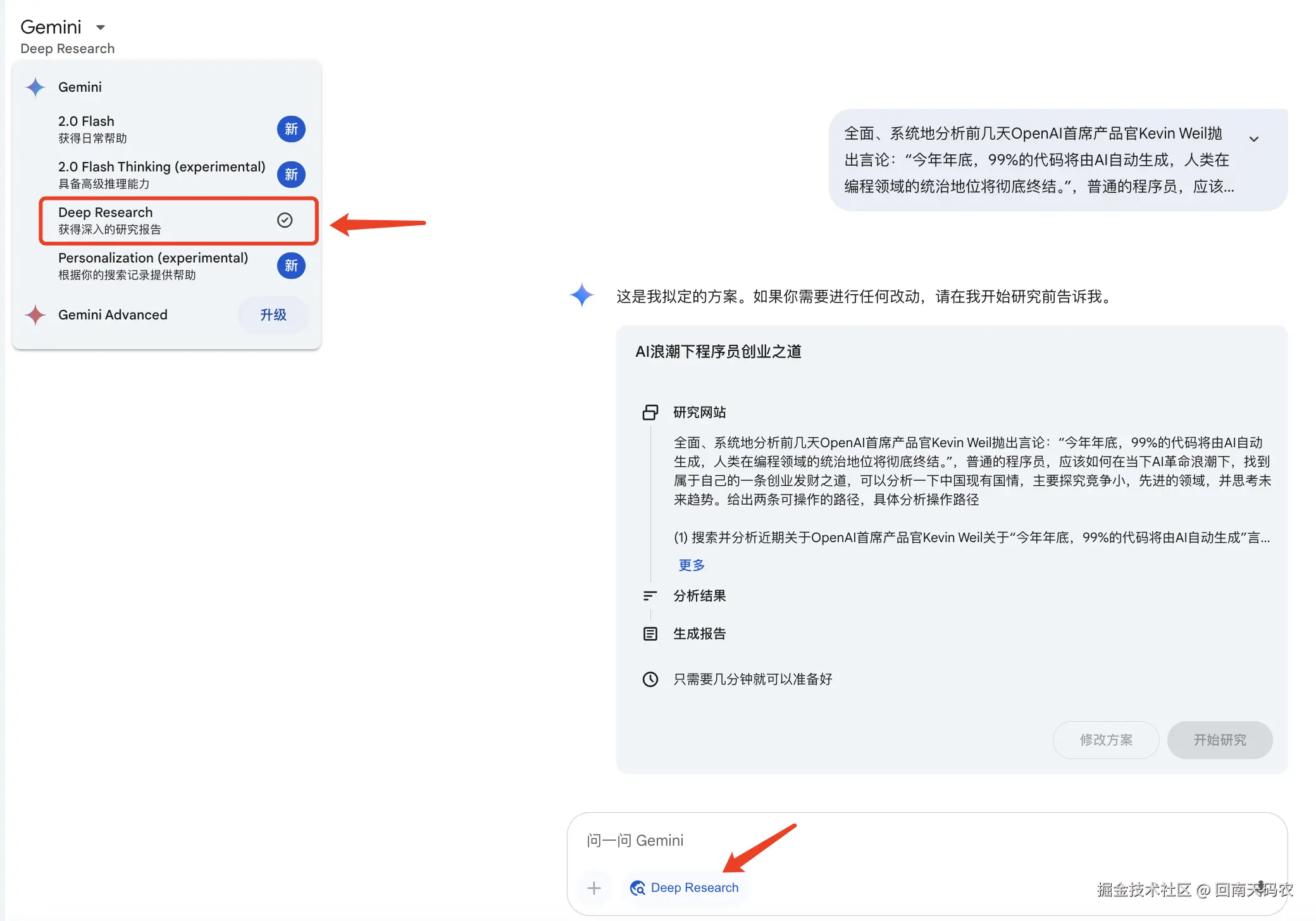Screen dimensions: 1316x921
Task: Click the Gemini star avatar beside response
Action: pos(581,295)
